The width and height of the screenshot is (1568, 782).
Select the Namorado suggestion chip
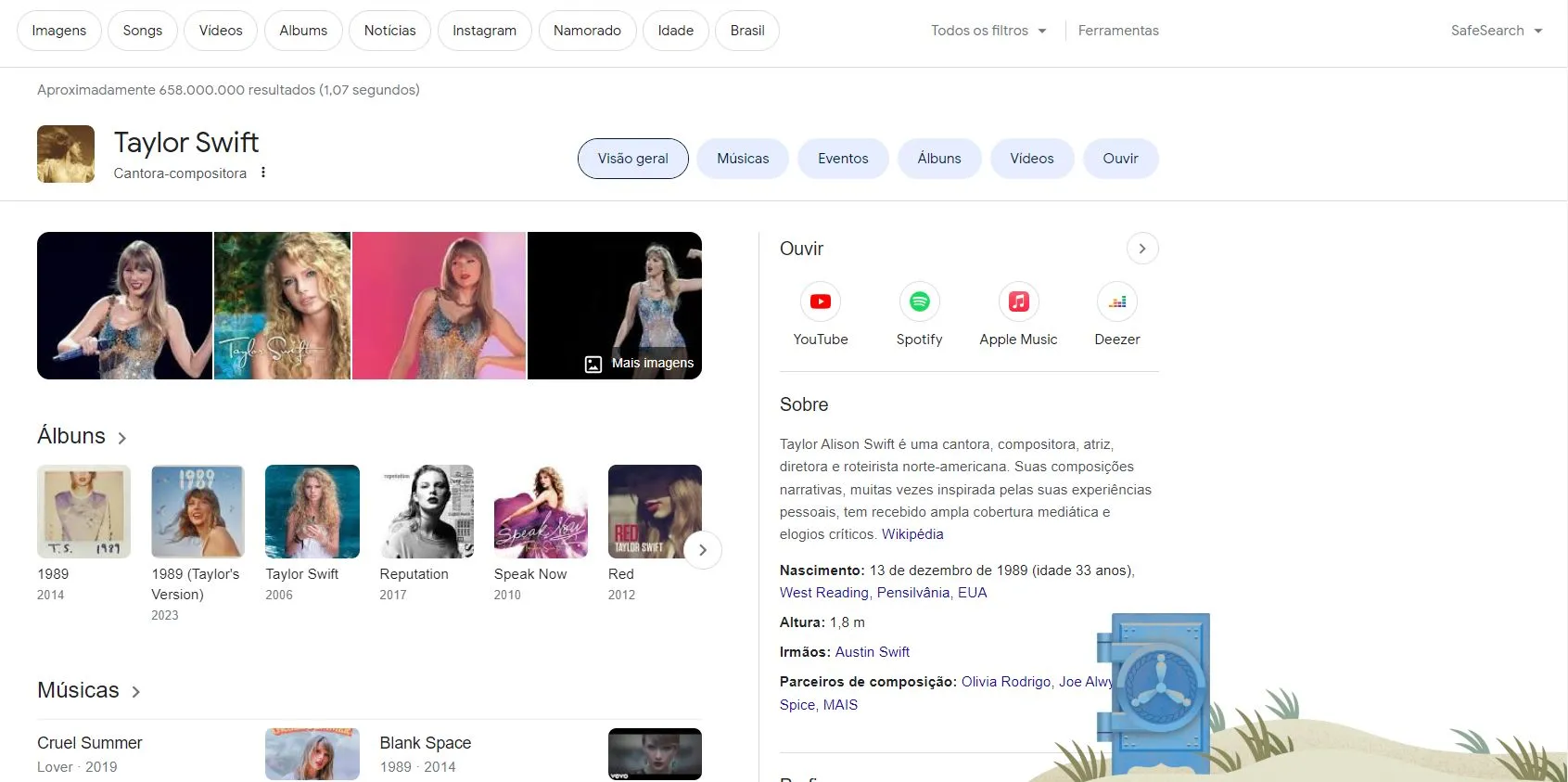(x=587, y=31)
